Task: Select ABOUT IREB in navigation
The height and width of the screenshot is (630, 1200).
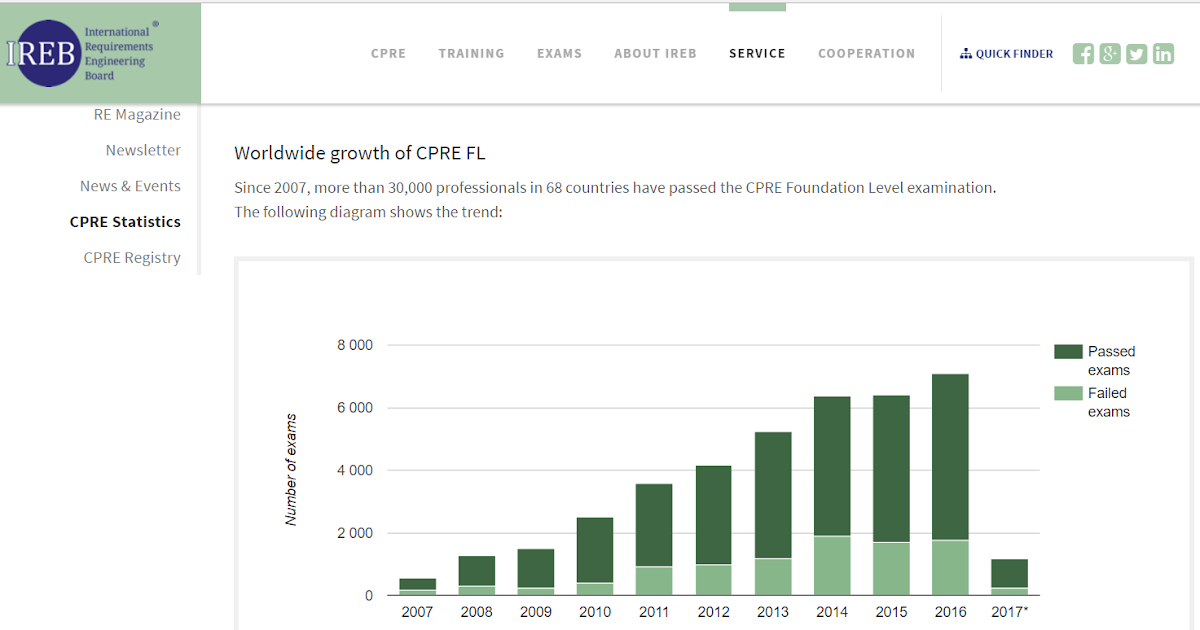Action: 655,53
